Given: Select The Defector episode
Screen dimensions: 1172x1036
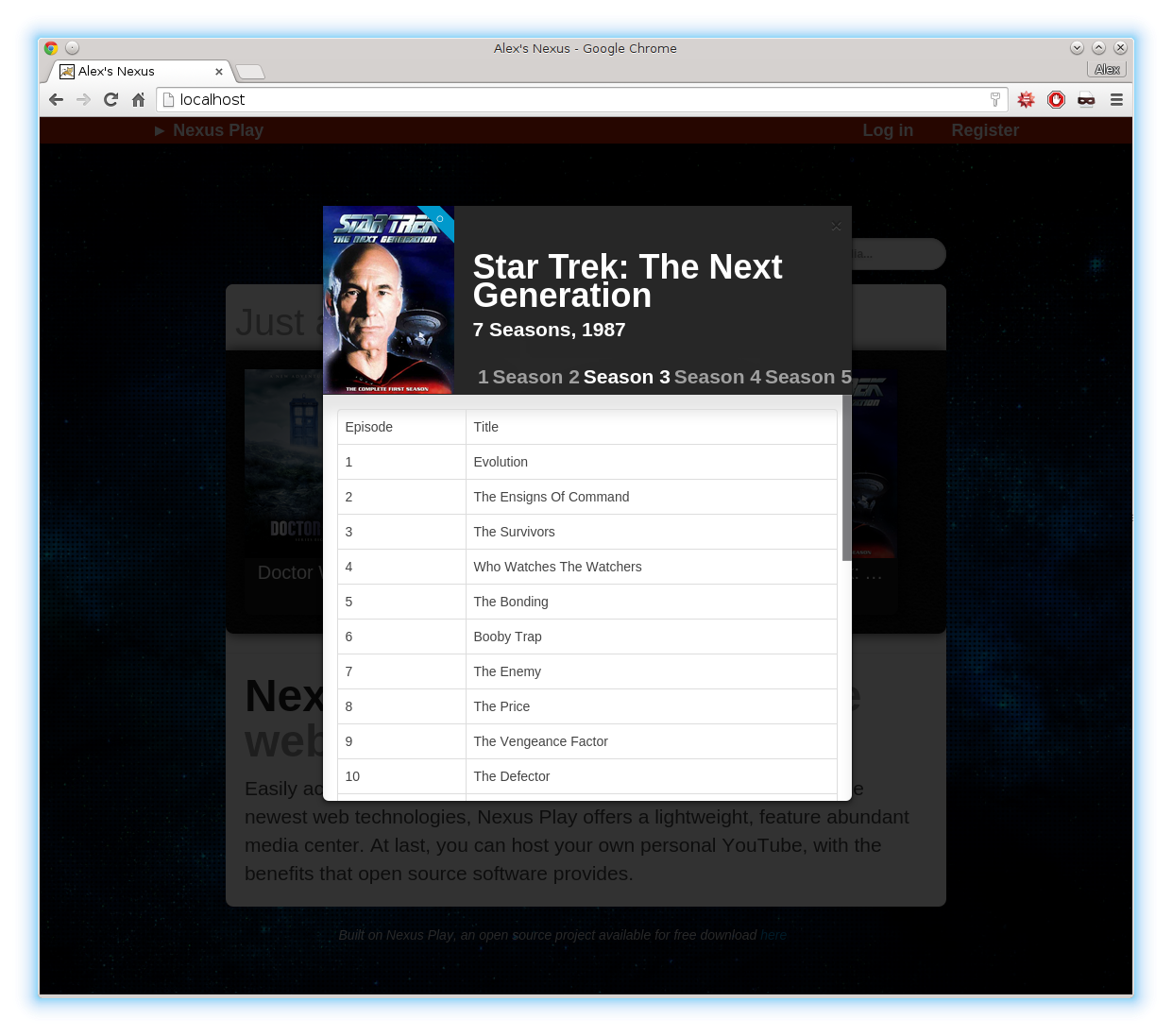Looking at the screenshot, I should (x=587, y=776).
